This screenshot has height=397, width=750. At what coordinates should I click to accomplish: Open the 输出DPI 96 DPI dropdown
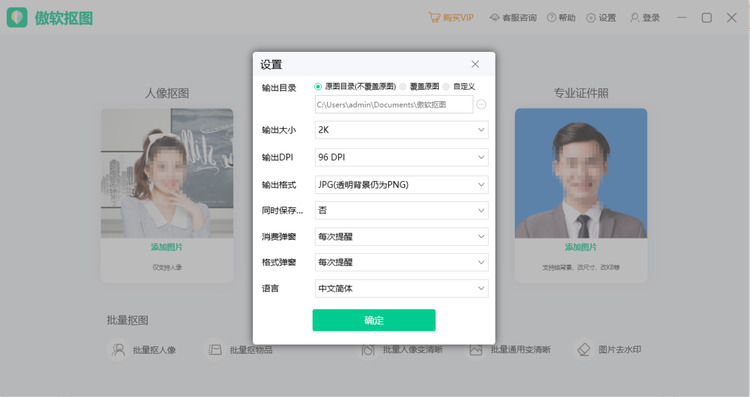click(x=401, y=157)
